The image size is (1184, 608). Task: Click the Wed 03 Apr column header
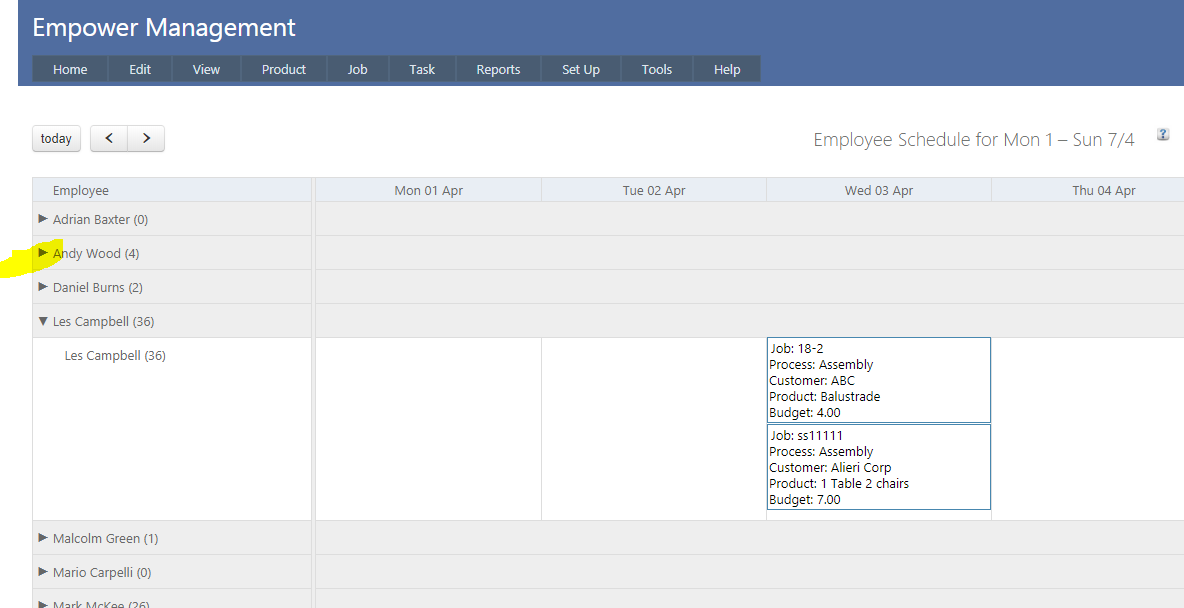(x=879, y=191)
